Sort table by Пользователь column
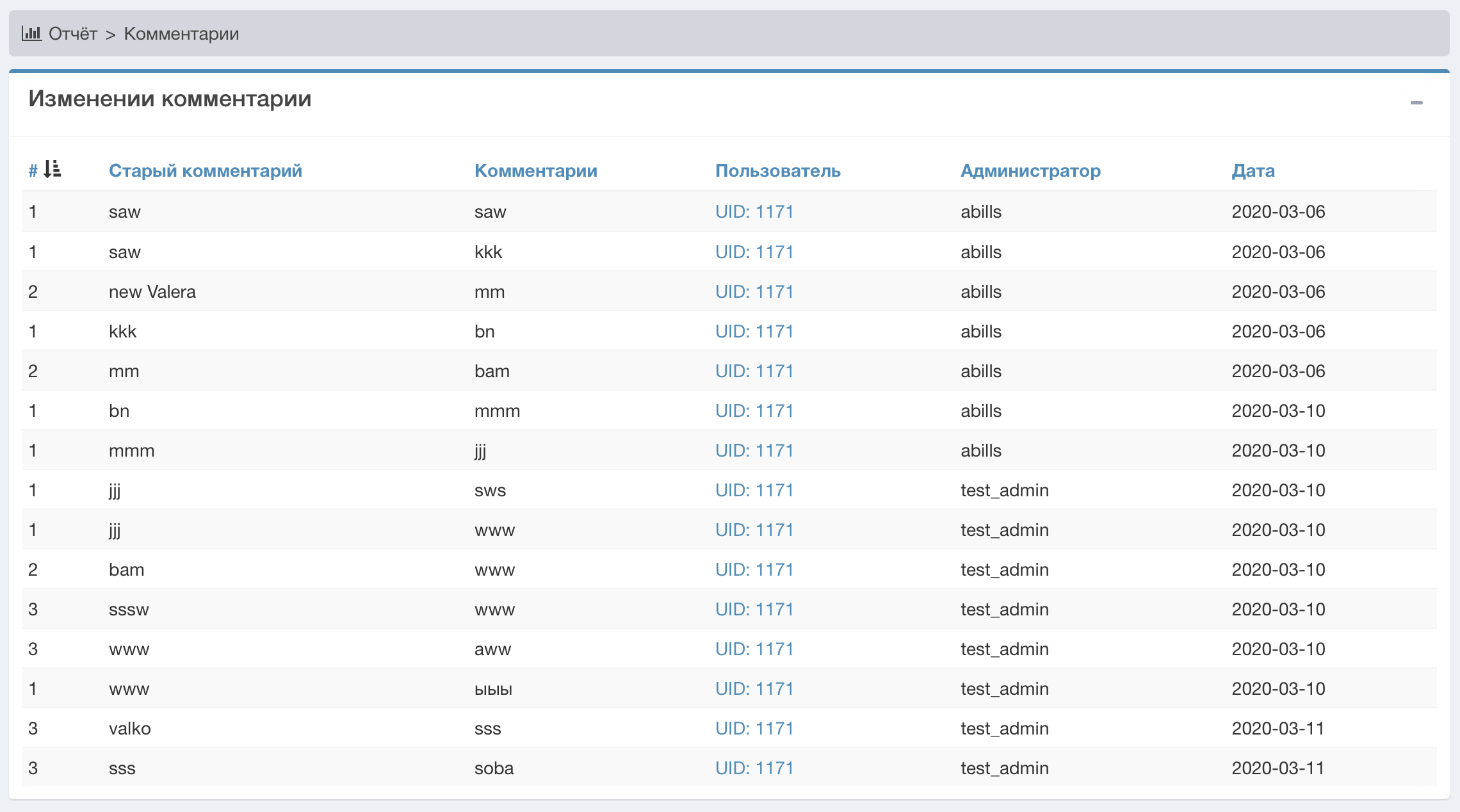Screen dimensions: 1460x812 click(x=777, y=170)
